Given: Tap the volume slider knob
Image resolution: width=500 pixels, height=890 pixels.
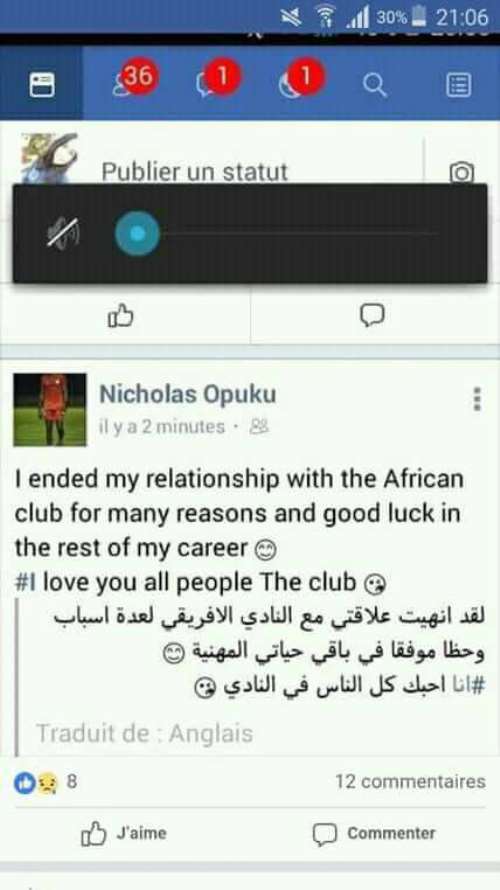Looking at the screenshot, I should pyautogui.click(x=137, y=233).
